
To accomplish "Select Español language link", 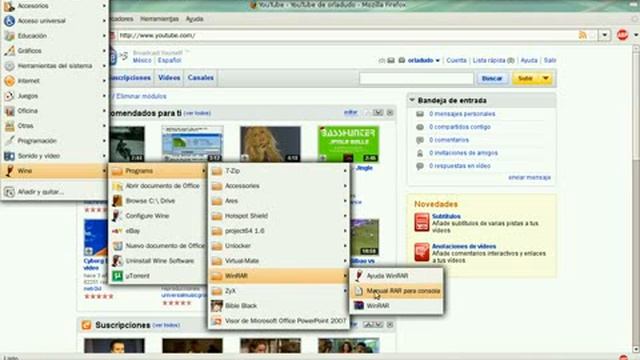I will pyautogui.click(x=169, y=60).
